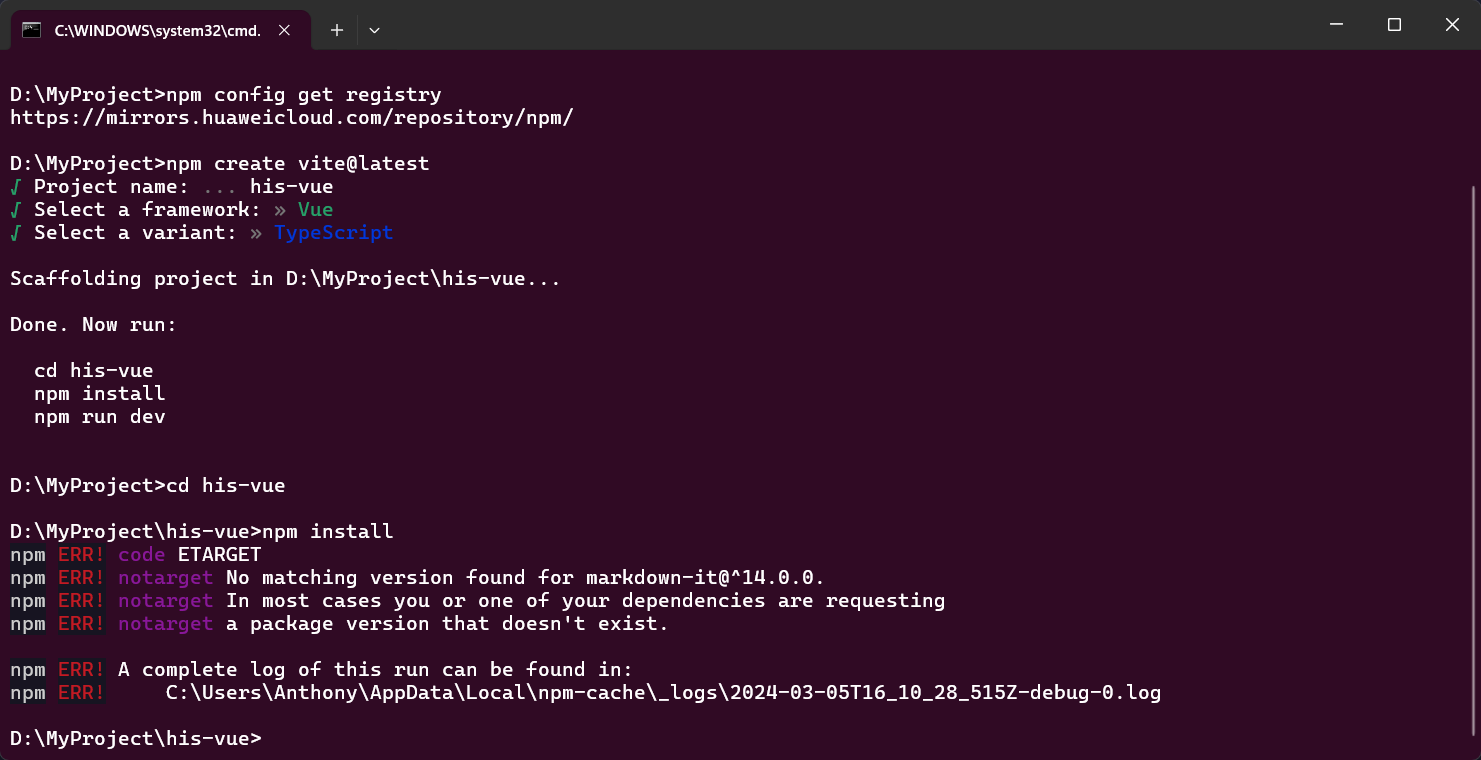Minimize the terminal window
The height and width of the screenshot is (760, 1481).
(1336, 25)
